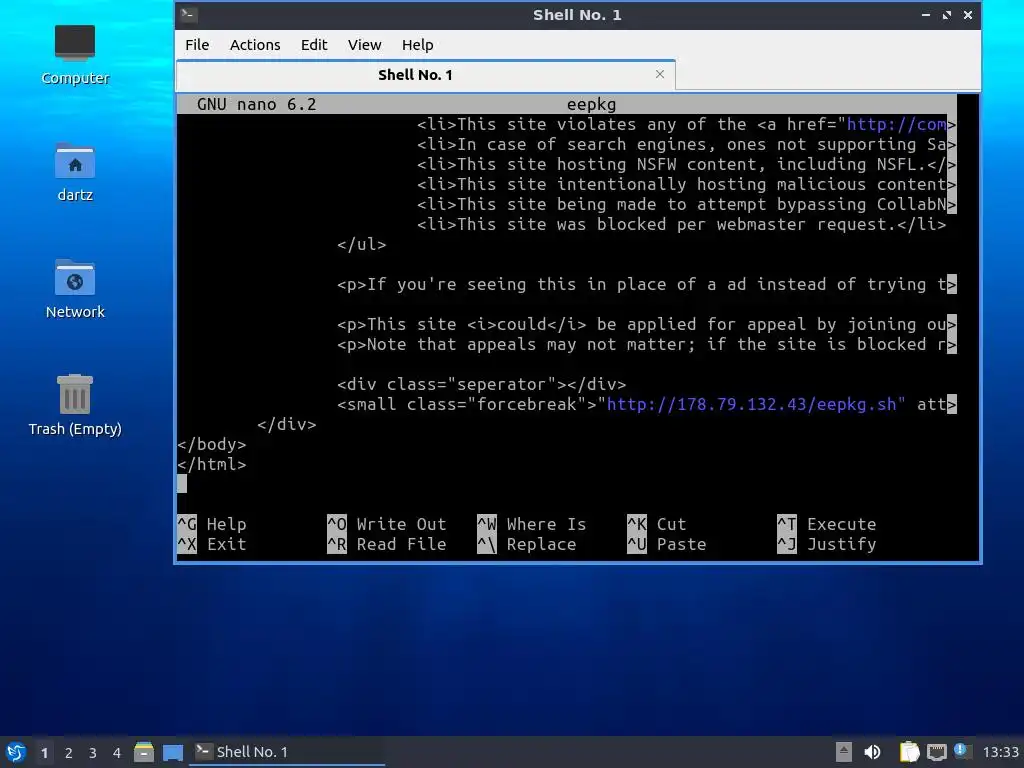Click the ^\ Replace shortcut
The height and width of the screenshot is (768, 1024).
(x=527, y=544)
